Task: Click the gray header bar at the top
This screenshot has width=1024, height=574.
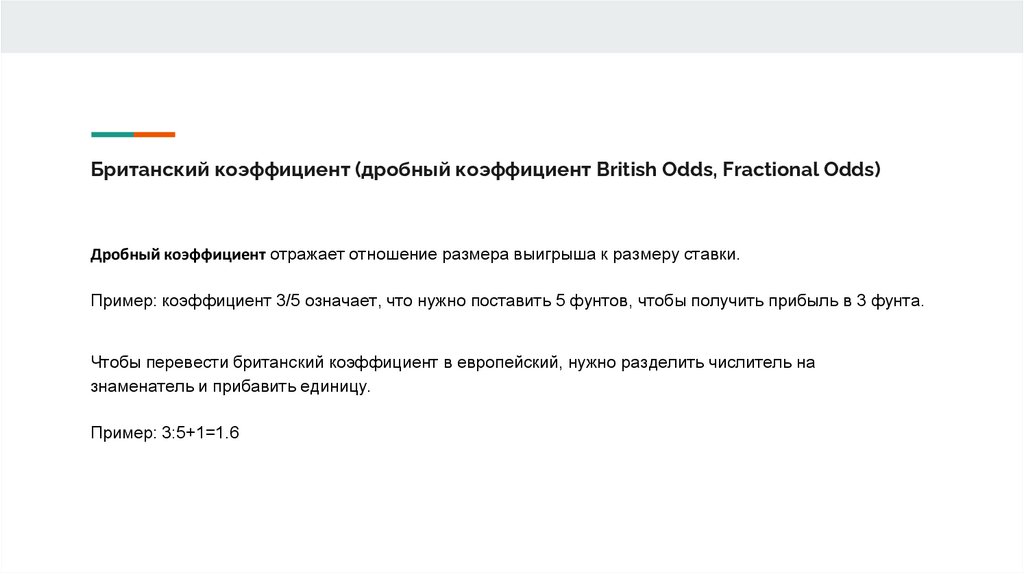Action: point(512,26)
